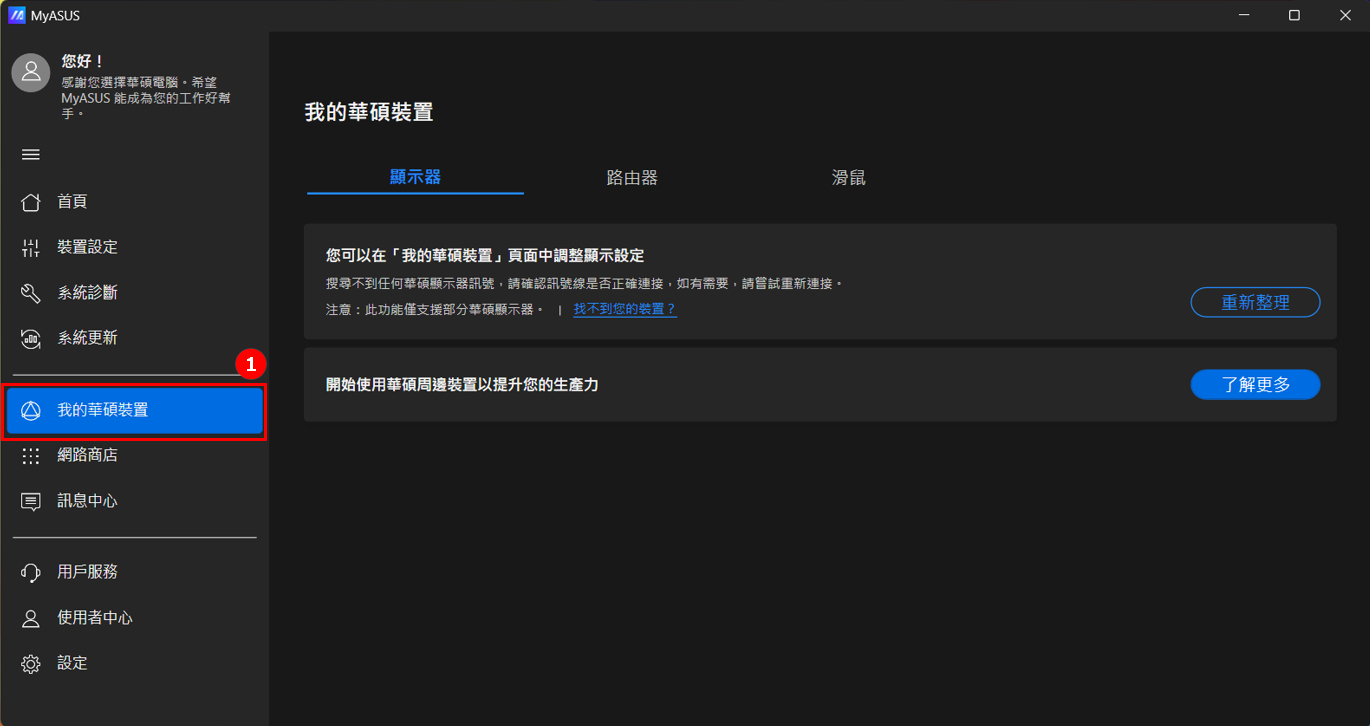Click 開始使用華碩周邊裝置以提升您的生產力 card text

coord(462,384)
